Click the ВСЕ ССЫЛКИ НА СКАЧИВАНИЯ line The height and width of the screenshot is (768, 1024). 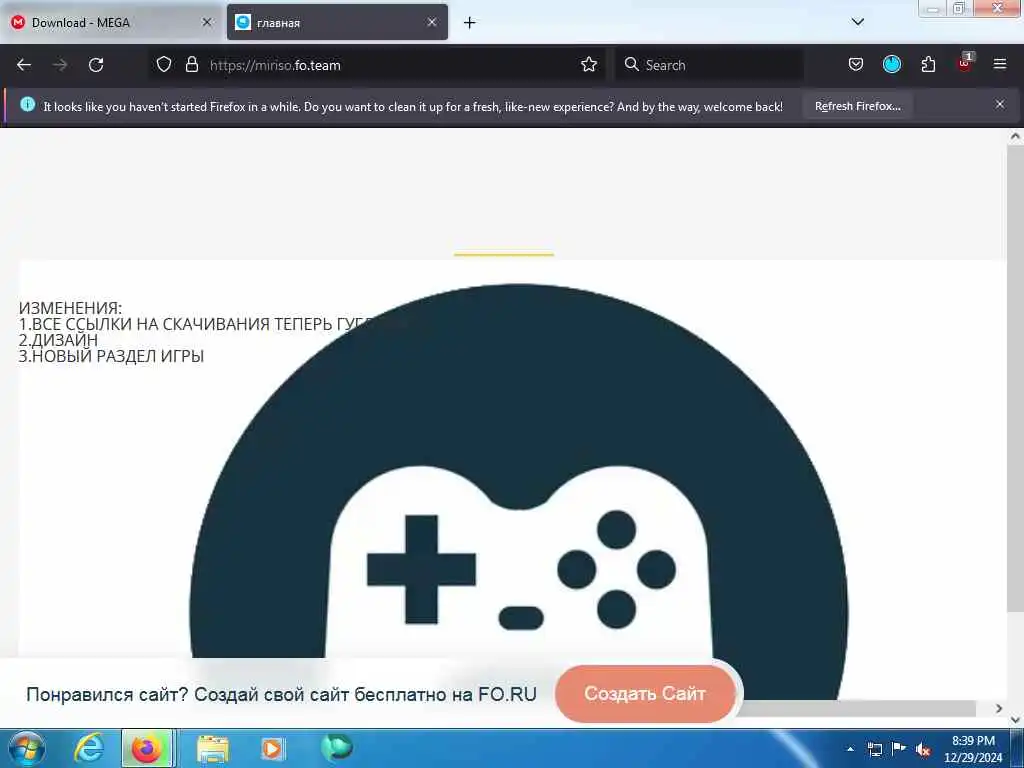coord(196,325)
